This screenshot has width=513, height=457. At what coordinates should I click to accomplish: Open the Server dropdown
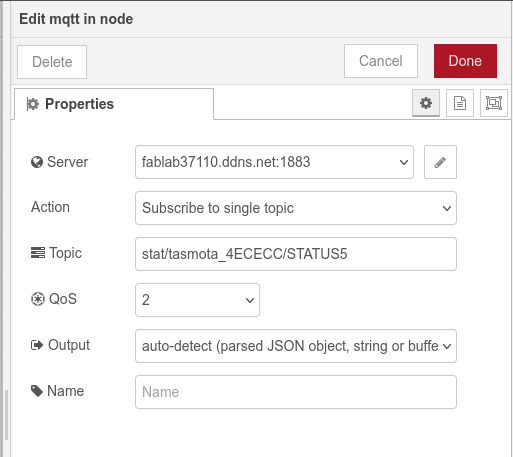[274, 162]
